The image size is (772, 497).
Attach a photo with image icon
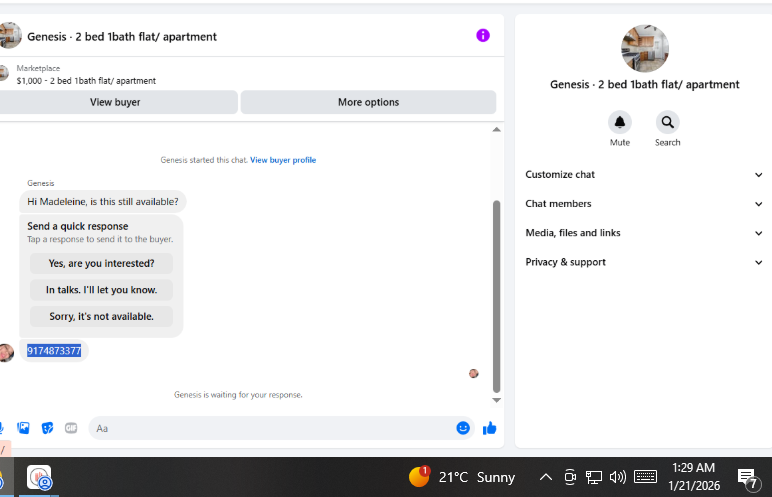pos(23,428)
